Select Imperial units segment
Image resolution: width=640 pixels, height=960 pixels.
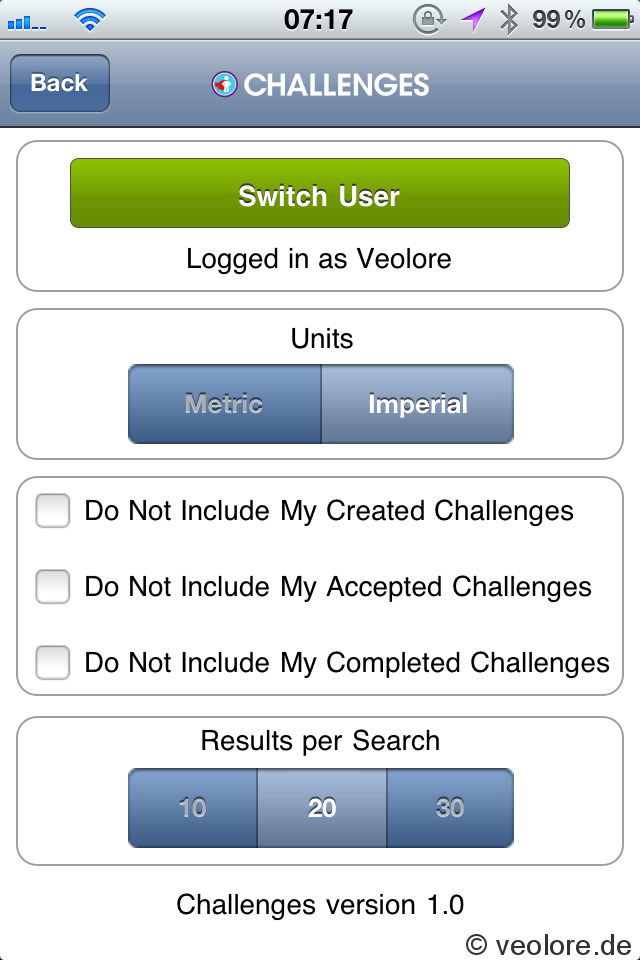[418, 404]
